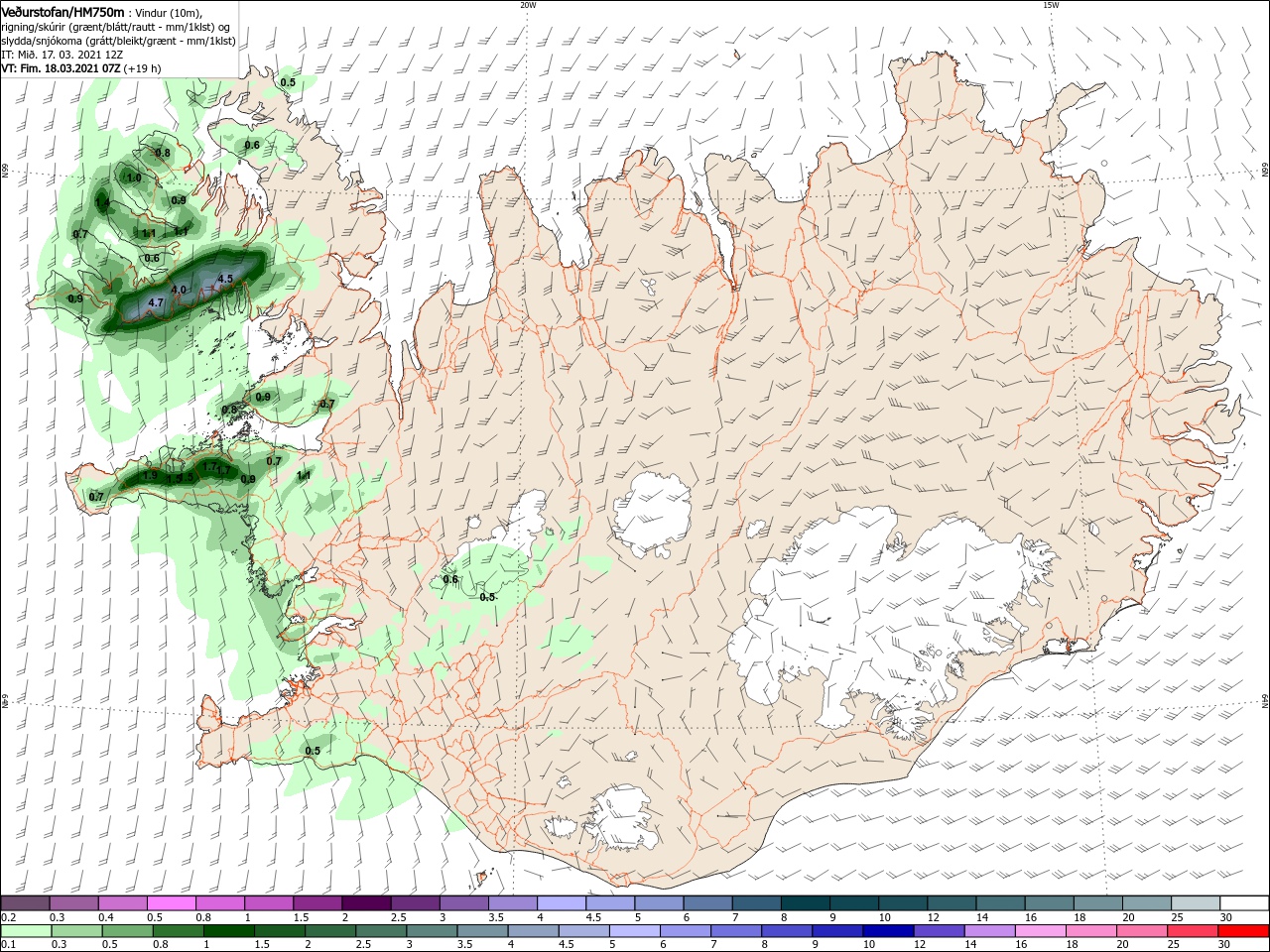The height and width of the screenshot is (952, 1270).
Task: Select the darkest purple swatch between 2 and 2.5
Action: (x=365, y=903)
